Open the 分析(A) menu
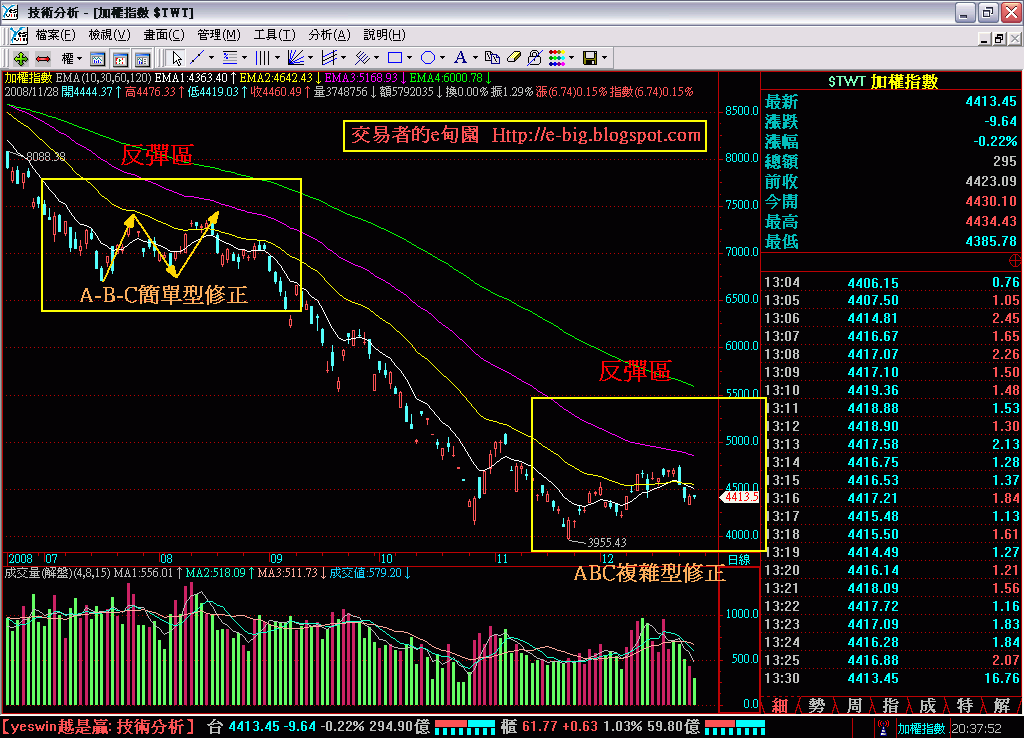Image resolution: width=1024 pixels, height=738 pixels. pos(329,35)
